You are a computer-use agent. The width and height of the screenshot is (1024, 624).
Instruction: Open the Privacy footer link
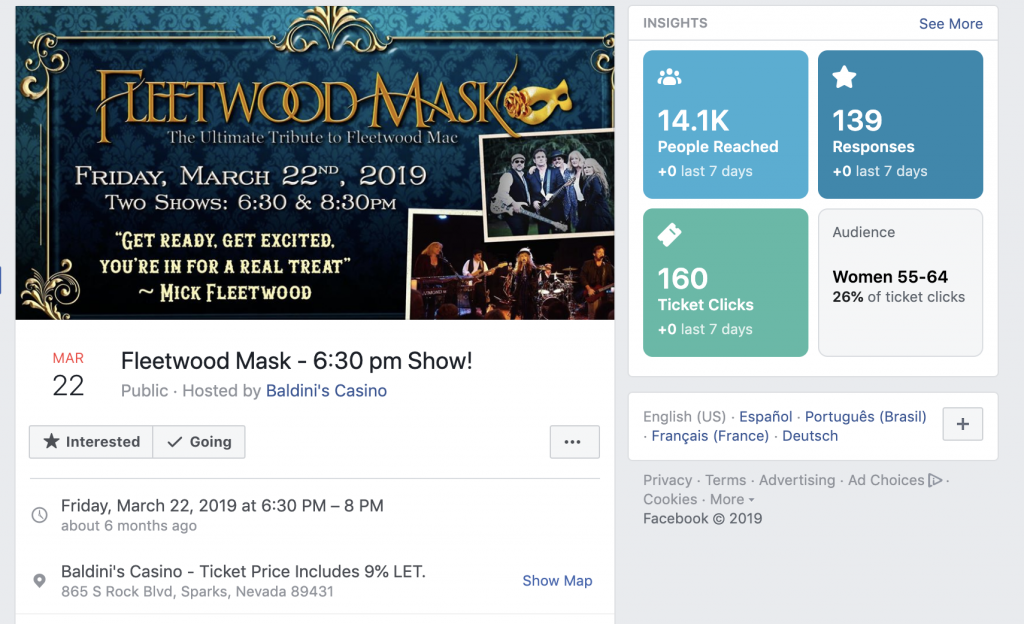click(667, 480)
